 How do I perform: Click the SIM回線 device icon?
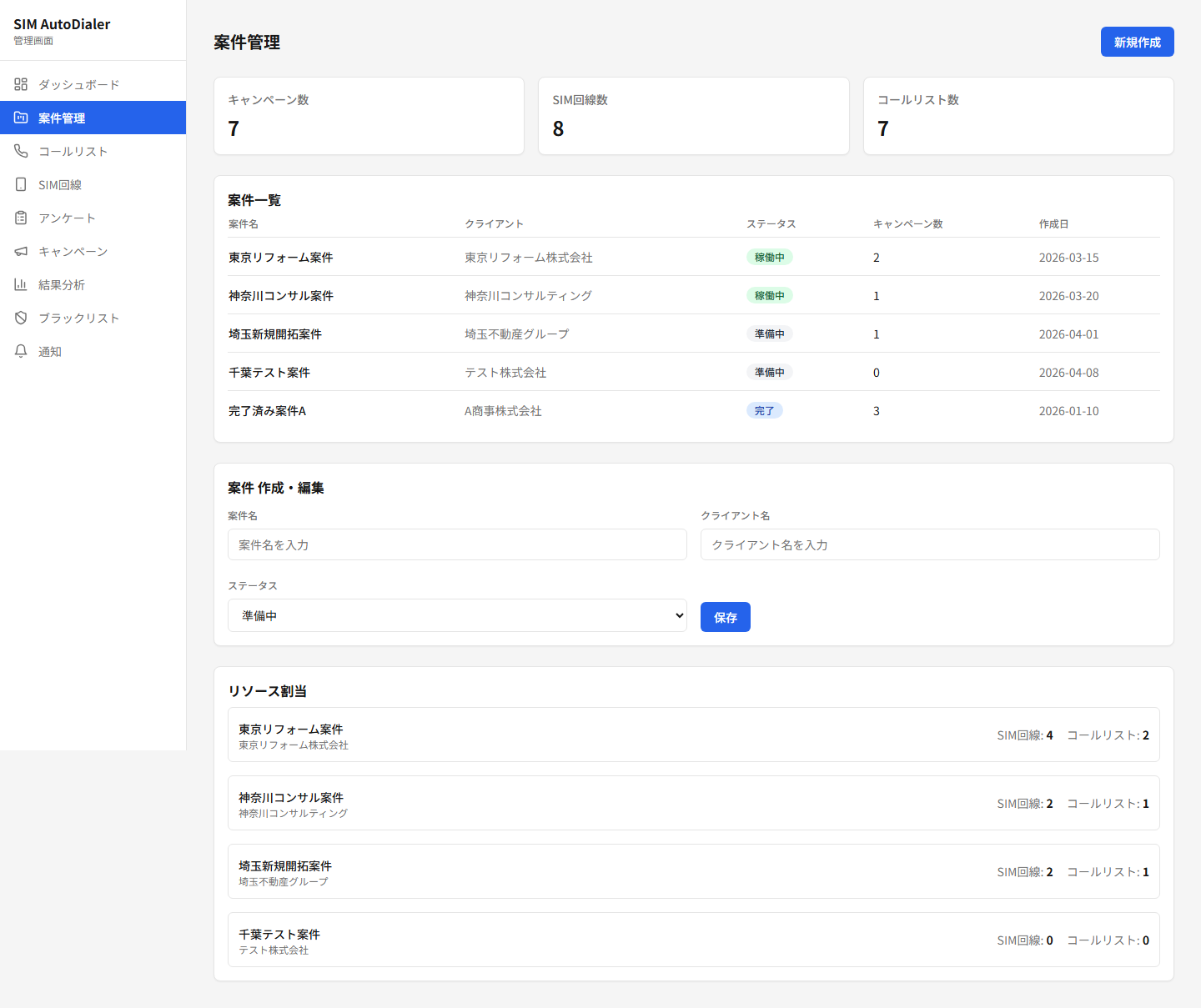point(21,184)
